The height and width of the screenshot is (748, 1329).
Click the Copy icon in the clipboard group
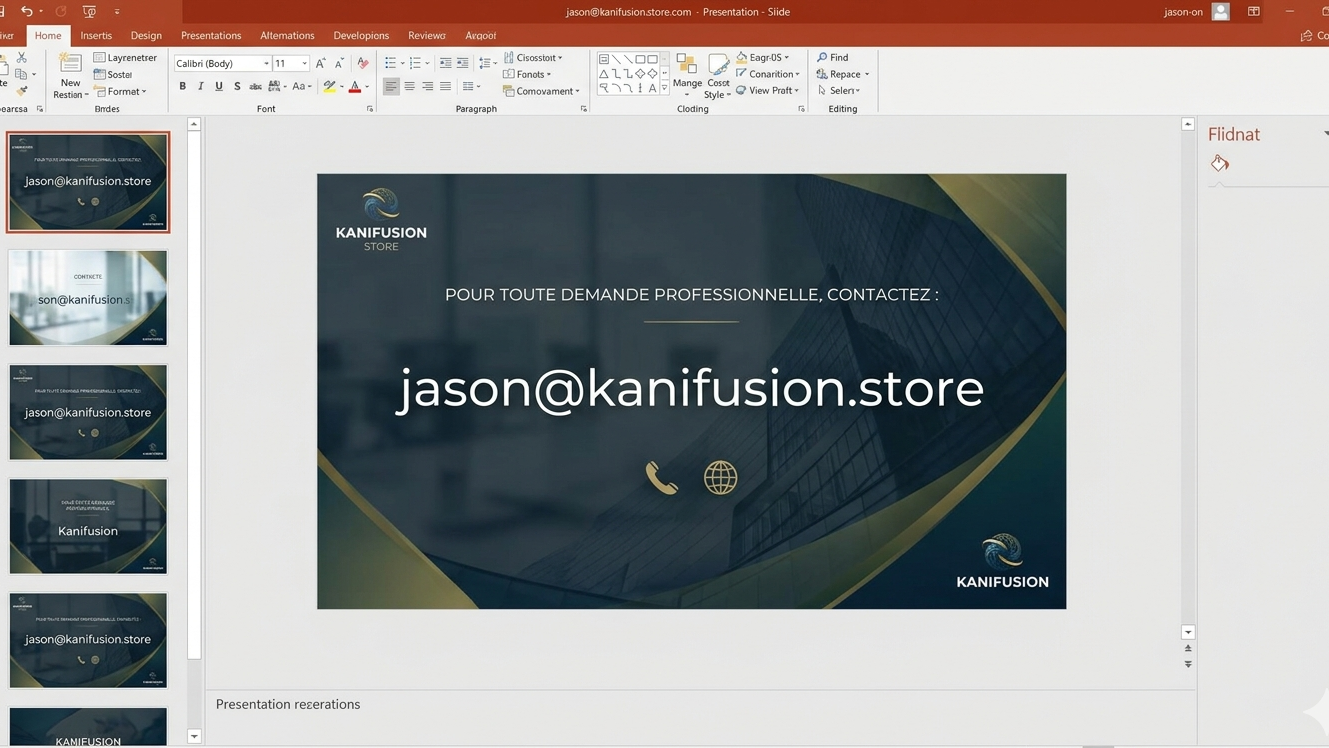click(x=21, y=74)
